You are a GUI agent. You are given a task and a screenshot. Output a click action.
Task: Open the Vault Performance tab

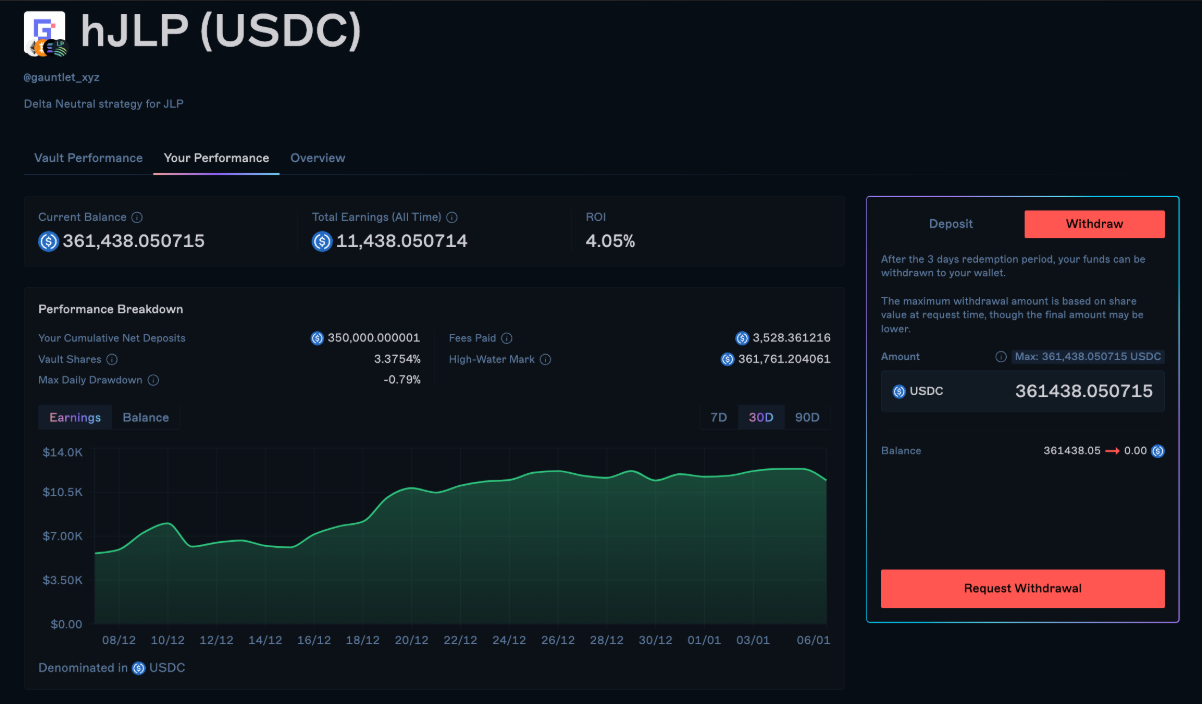88,158
